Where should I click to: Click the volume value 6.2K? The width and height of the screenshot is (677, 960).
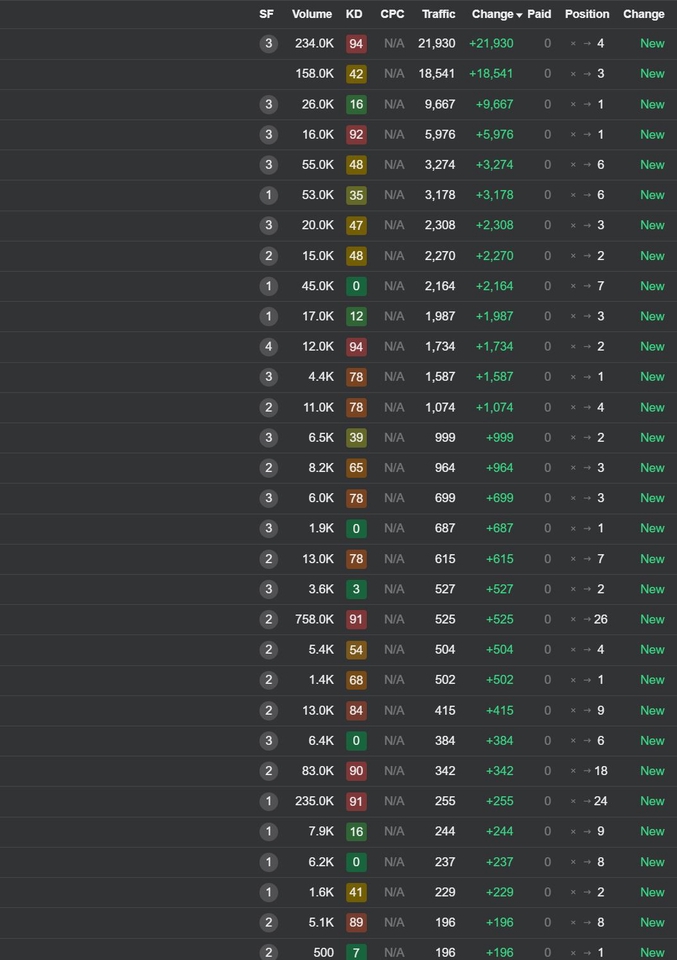[321, 861]
